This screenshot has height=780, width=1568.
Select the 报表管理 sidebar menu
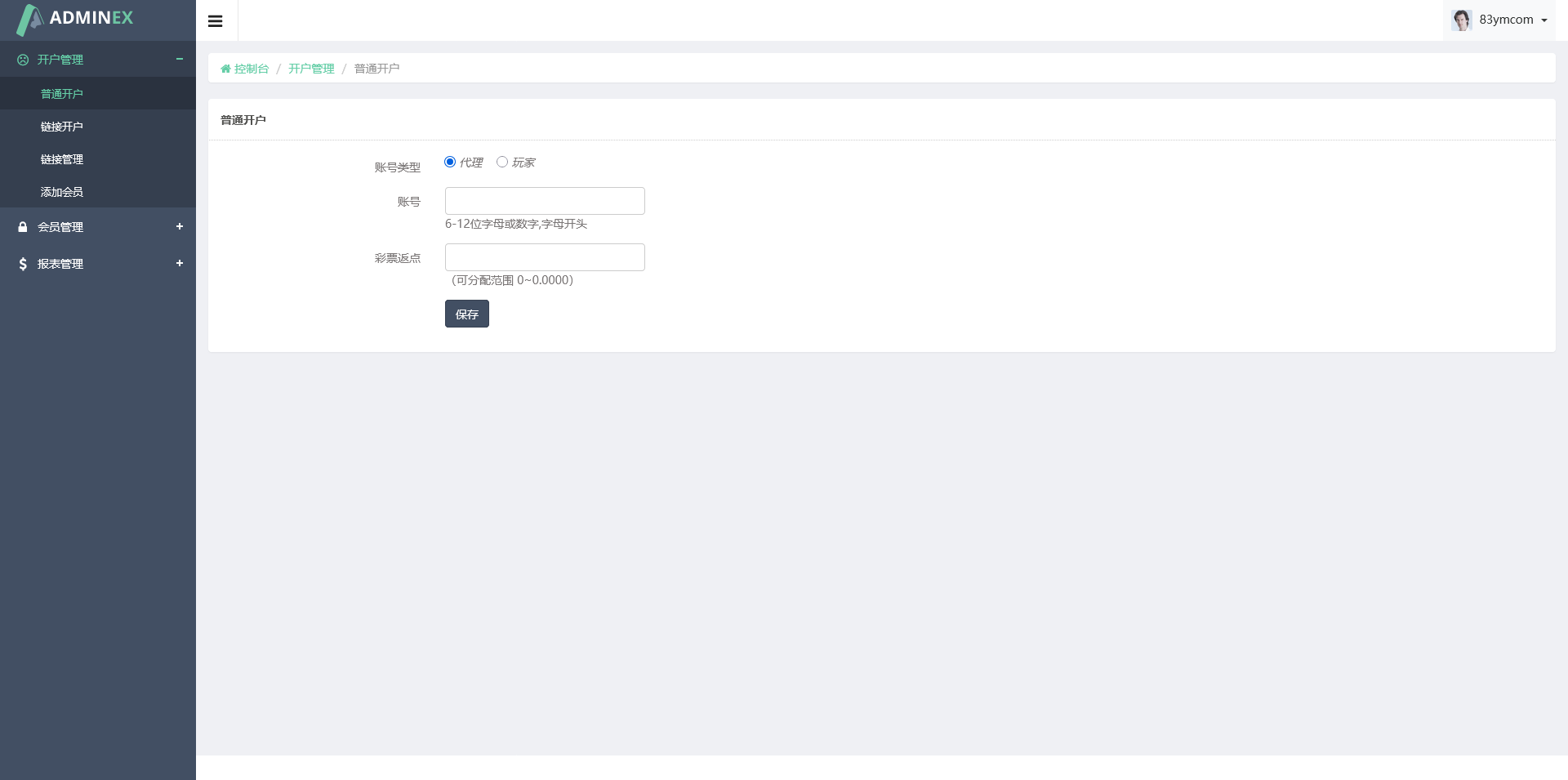click(98, 264)
